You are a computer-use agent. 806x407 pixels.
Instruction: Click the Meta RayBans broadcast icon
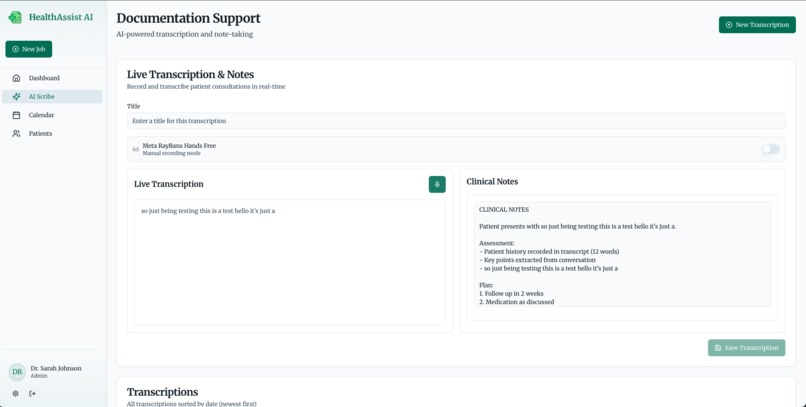[136, 149]
